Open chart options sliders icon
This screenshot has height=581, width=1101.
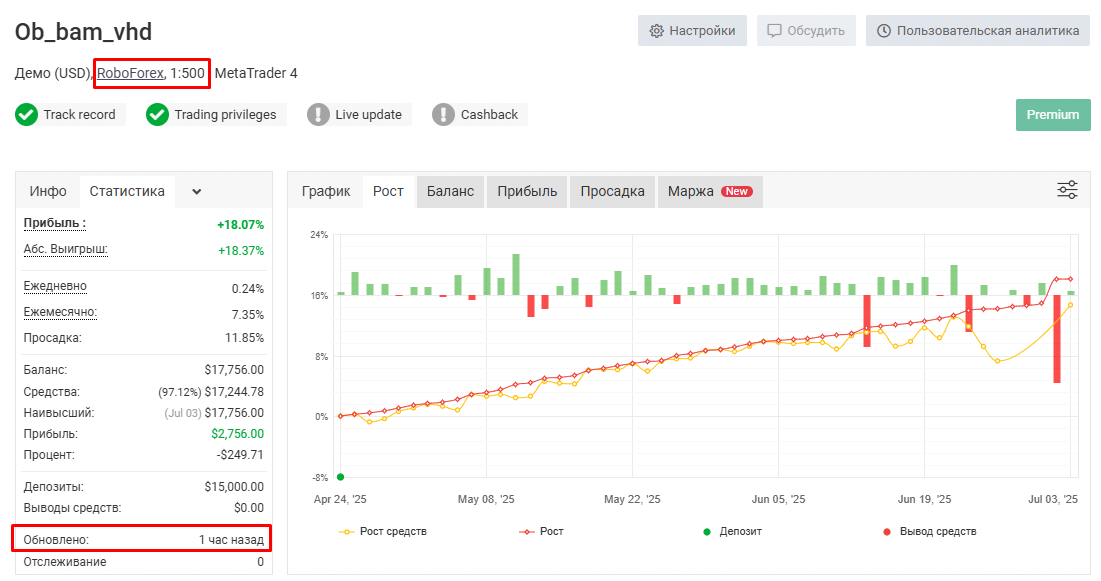coord(1067,190)
